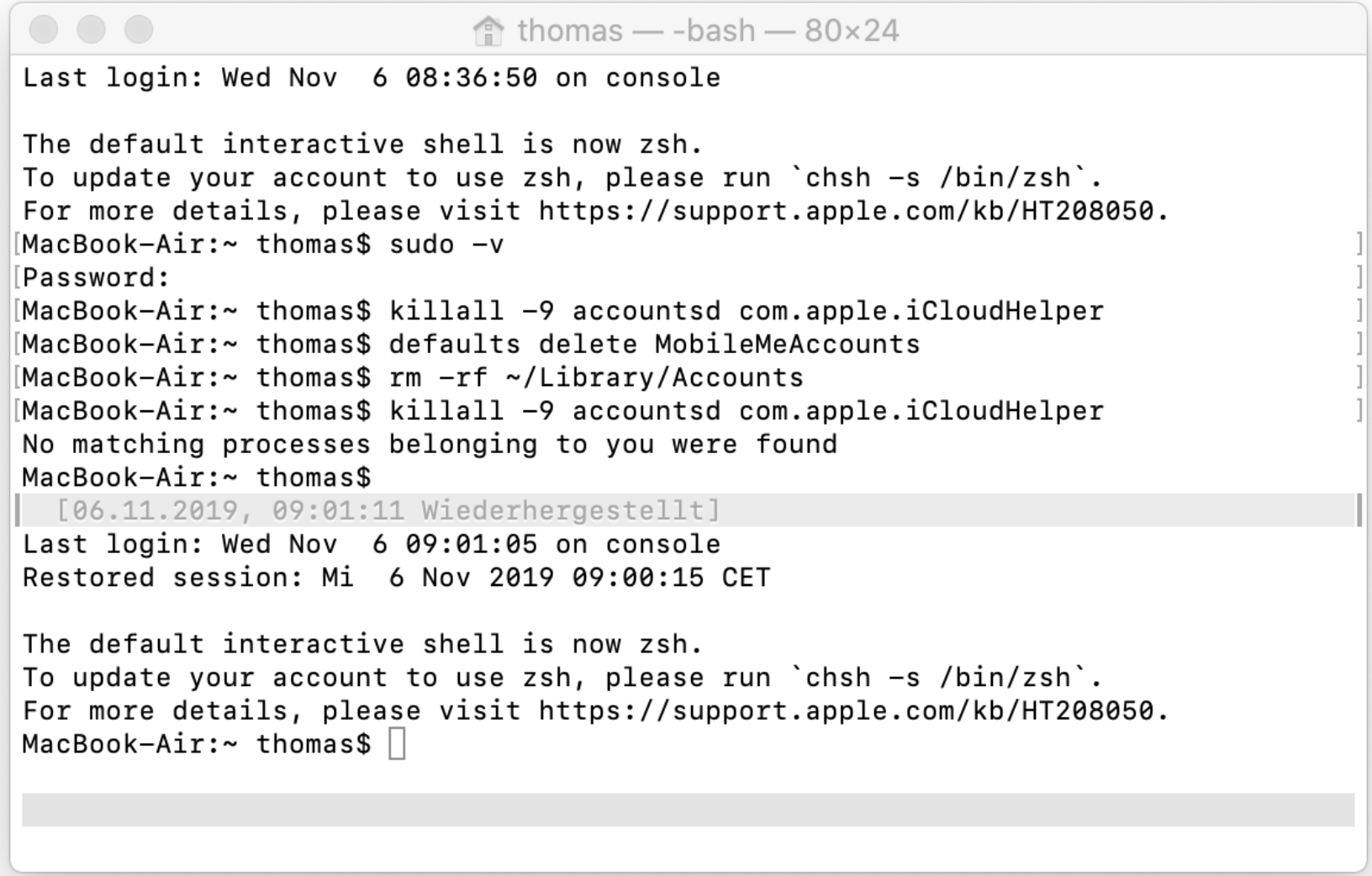Viewport: 1372px width, 876px height.
Task: Click the "rm -rf ~/Library/Accounts" command
Action: click(x=596, y=377)
